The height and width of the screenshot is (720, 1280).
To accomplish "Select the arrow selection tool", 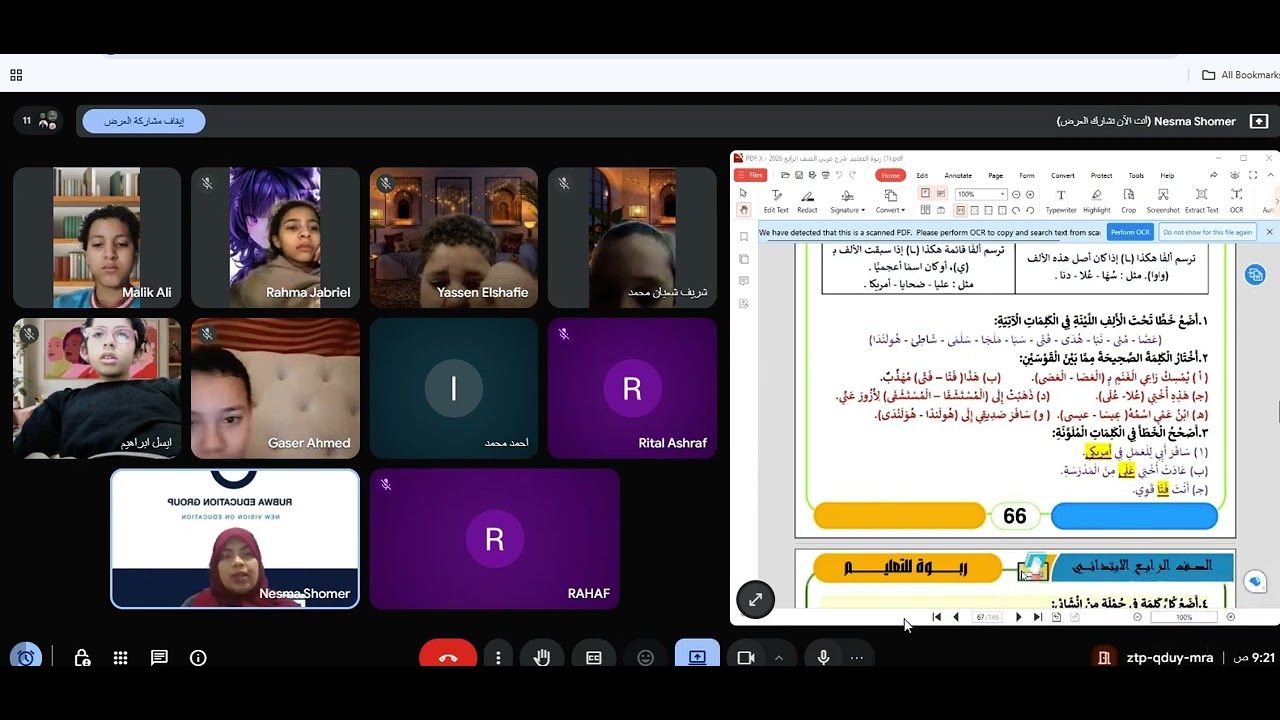I will (743, 192).
